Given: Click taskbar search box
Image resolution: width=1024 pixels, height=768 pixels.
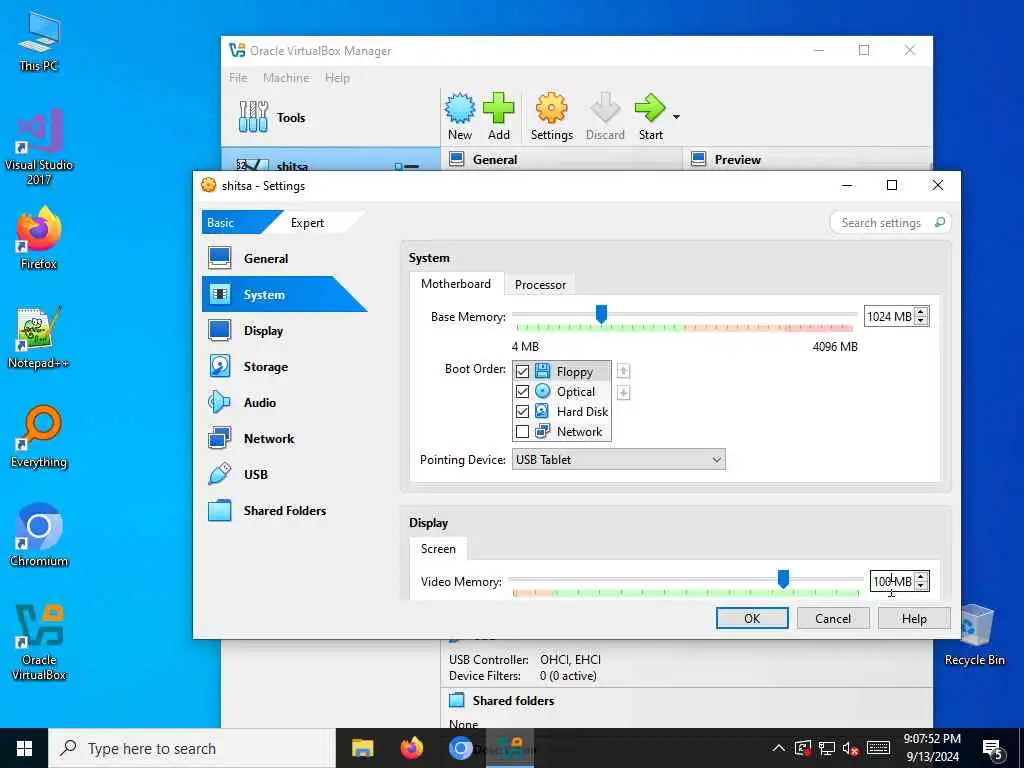Looking at the screenshot, I should point(192,748).
